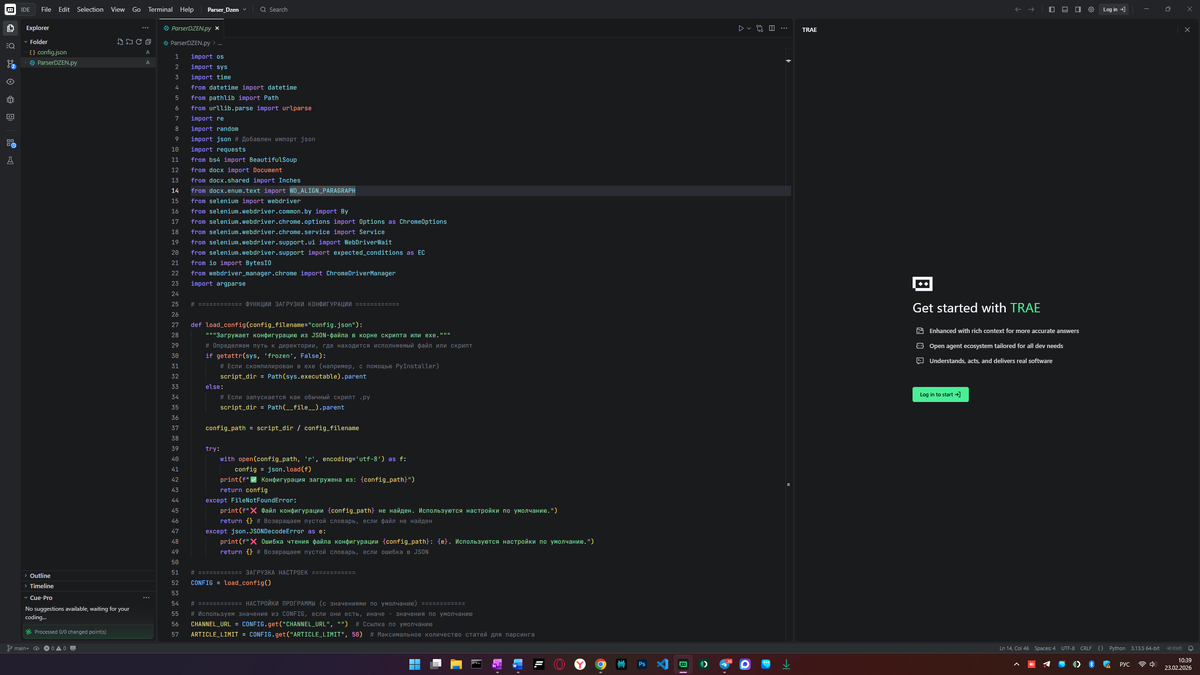Open the Edit menu
This screenshot has width=1200, height=675.
point(64,9)
